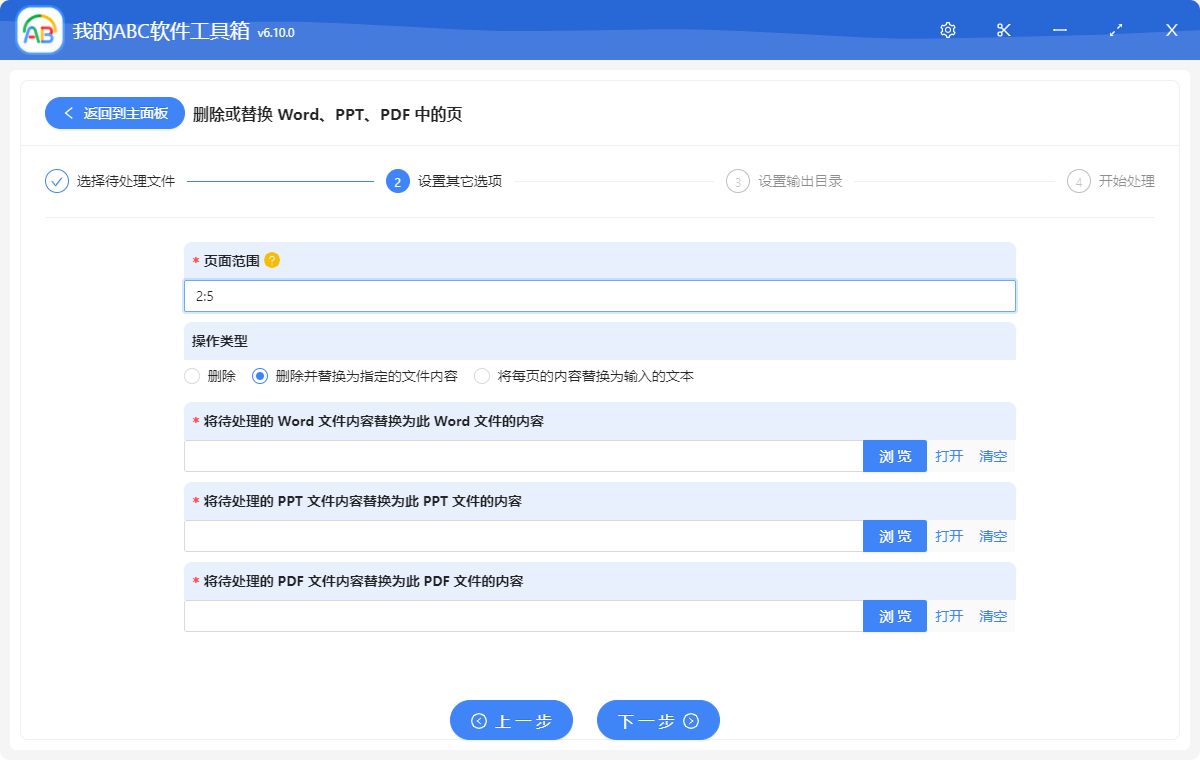
Task: Click the step 3 numbered circle
Action: (x=738, y=181)
